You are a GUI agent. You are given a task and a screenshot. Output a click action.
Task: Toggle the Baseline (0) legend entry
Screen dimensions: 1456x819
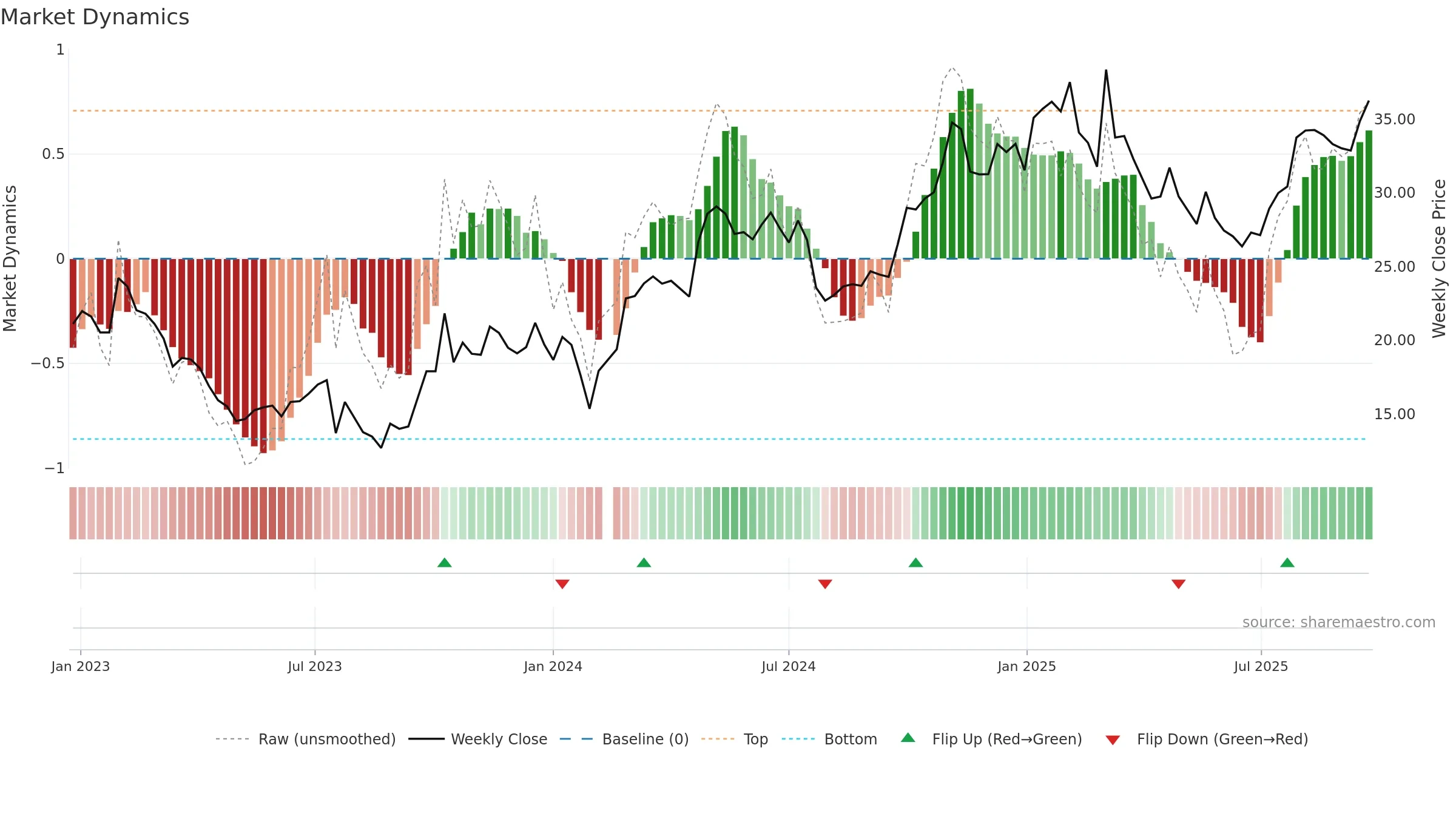tap(624, 739)
